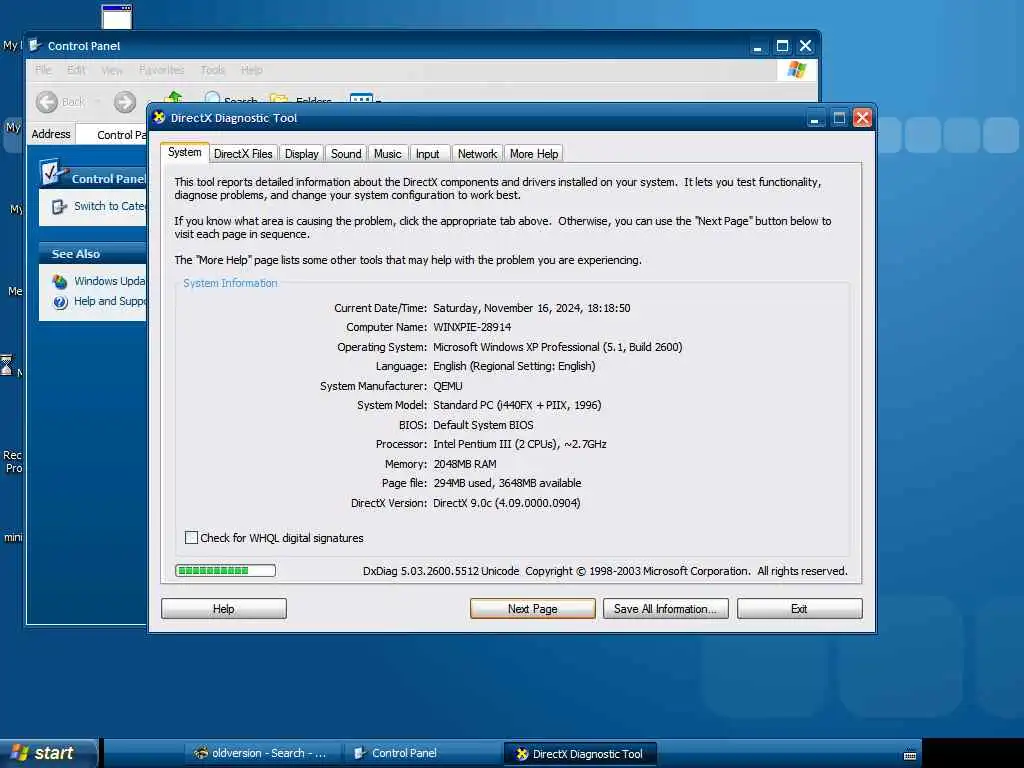Close the DirectX Diagnostic Tool window
This screenshot has height=768, width=1024.
(862, 118)
